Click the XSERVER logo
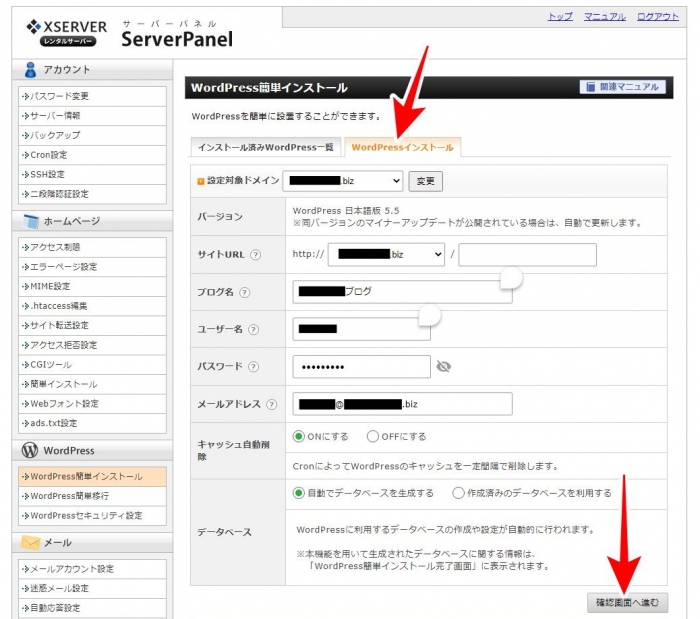The image size is (700, 619). point(67,33)
